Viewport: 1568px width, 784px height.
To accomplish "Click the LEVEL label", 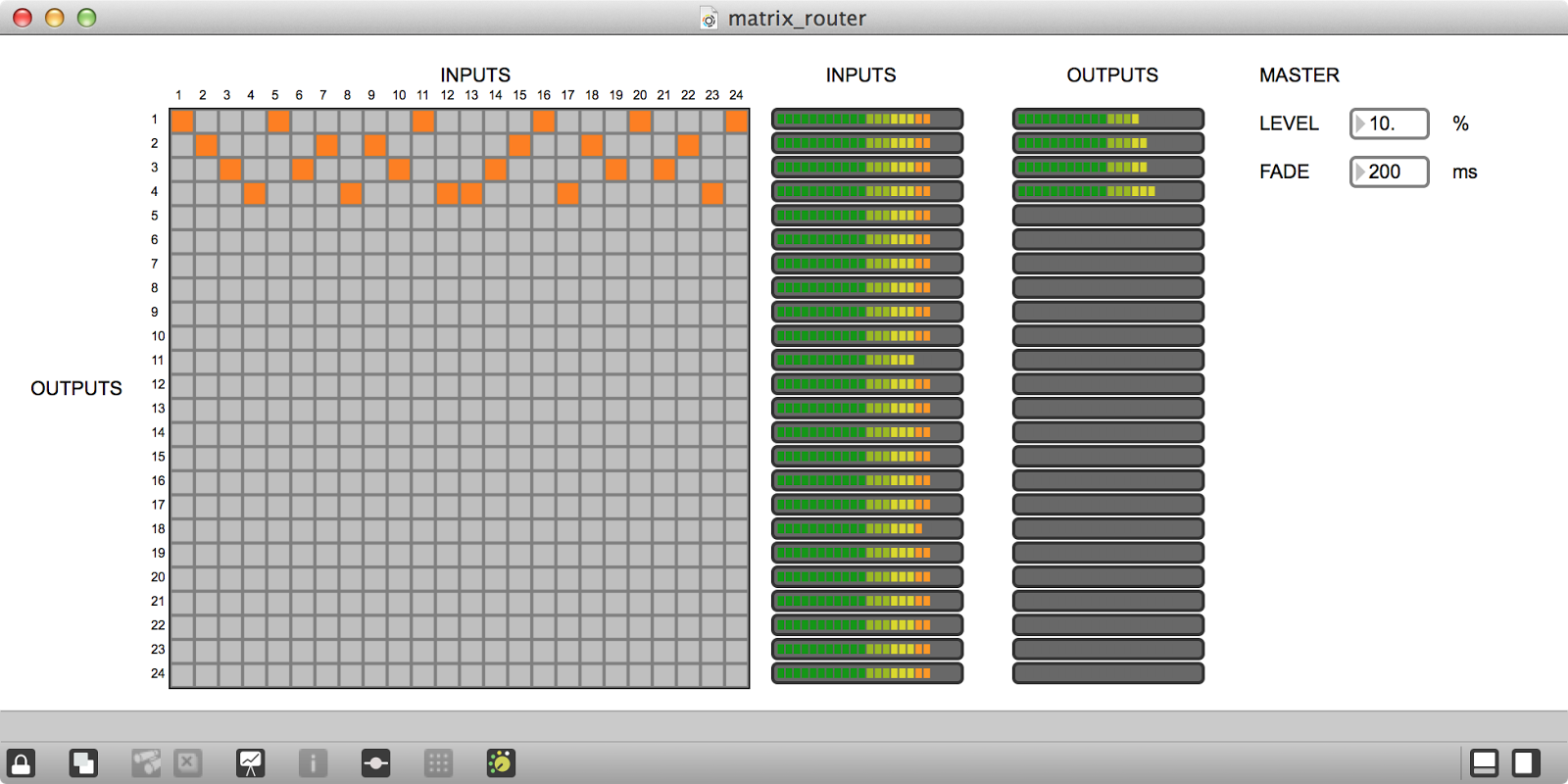I will tap(1289, 123).
